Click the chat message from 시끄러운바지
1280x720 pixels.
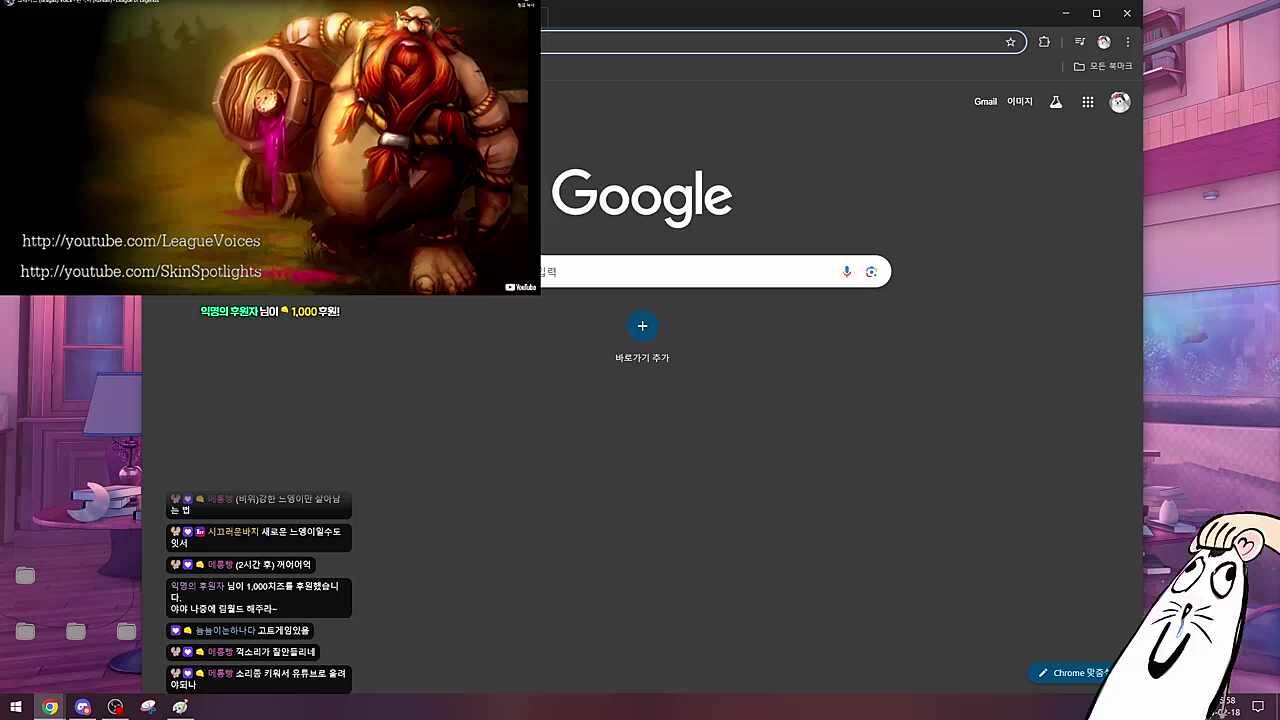[x=259, y=537]
